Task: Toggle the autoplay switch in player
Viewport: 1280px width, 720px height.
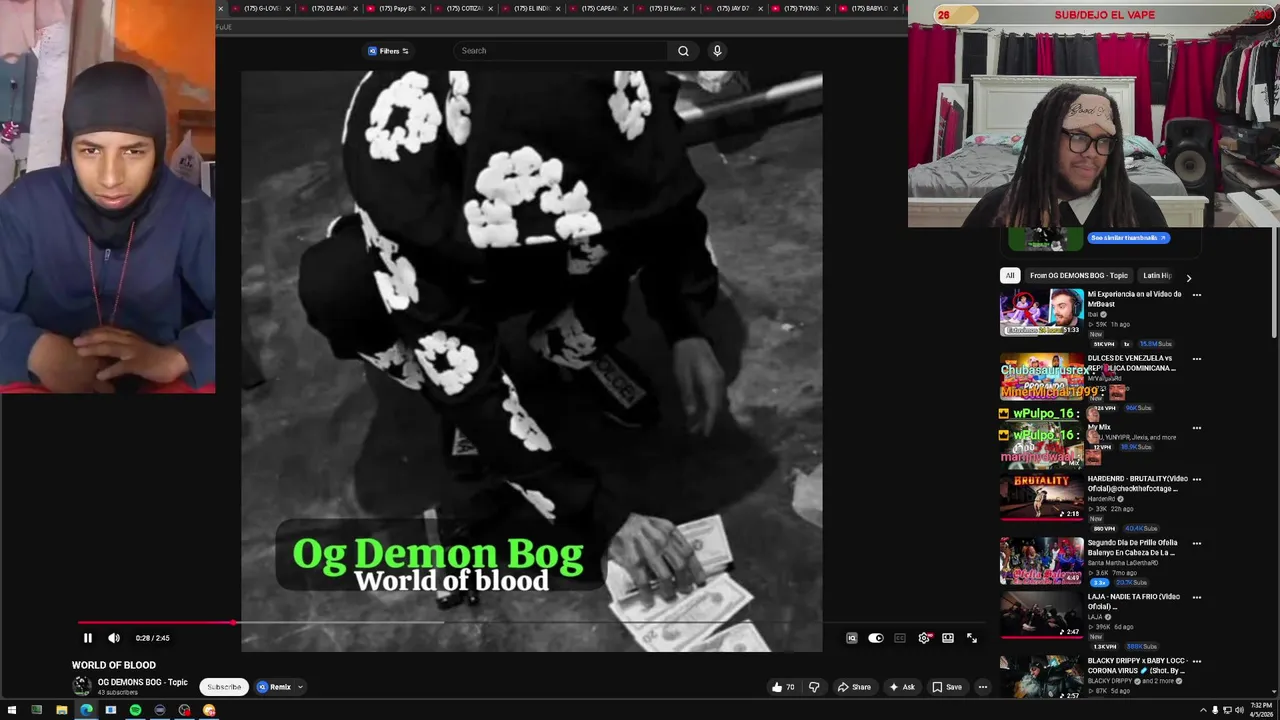Action: pos(876,638)
